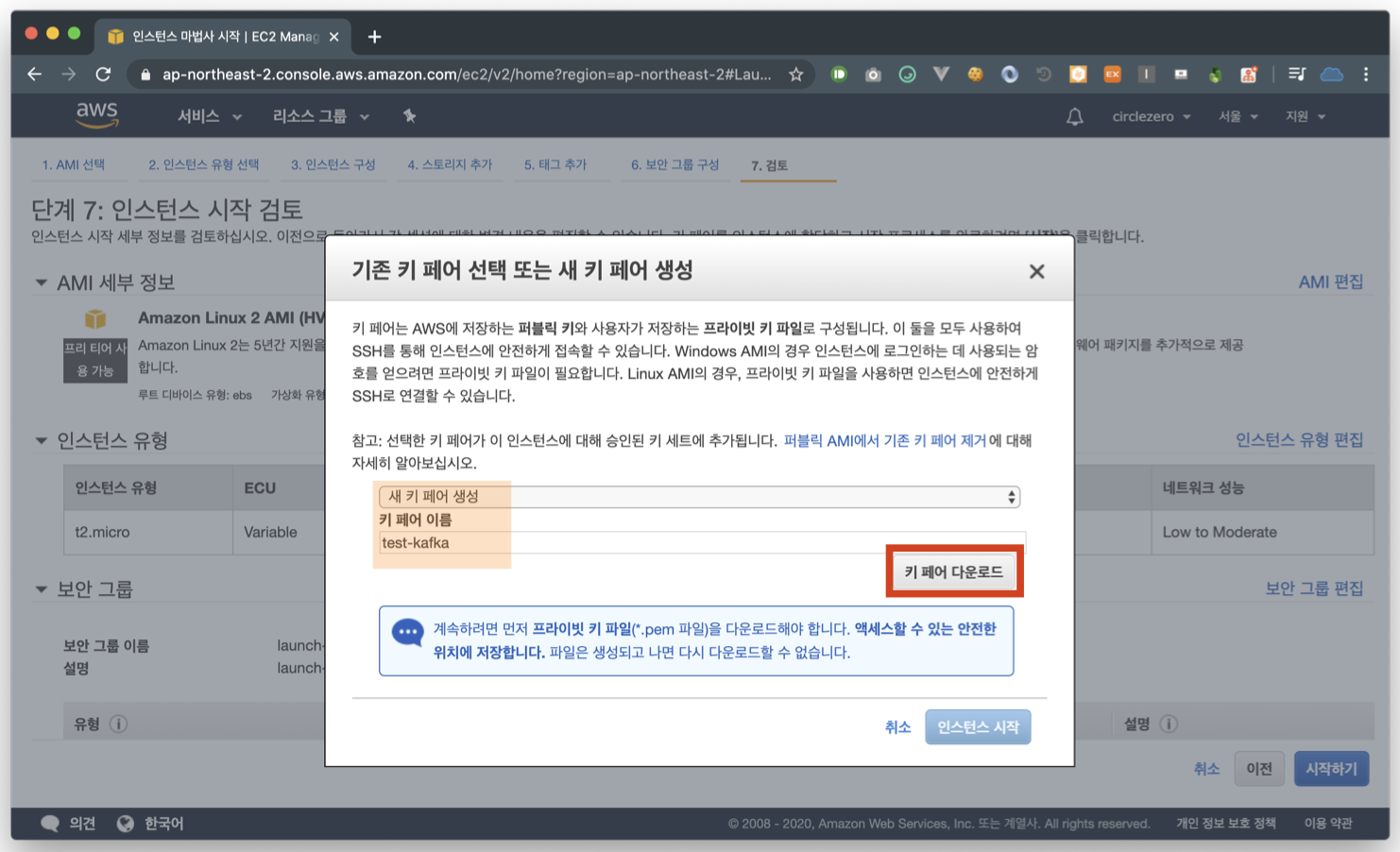Click the camera extension icon
The width and height of the screenshot is (1400, 852).
point(873,74)
